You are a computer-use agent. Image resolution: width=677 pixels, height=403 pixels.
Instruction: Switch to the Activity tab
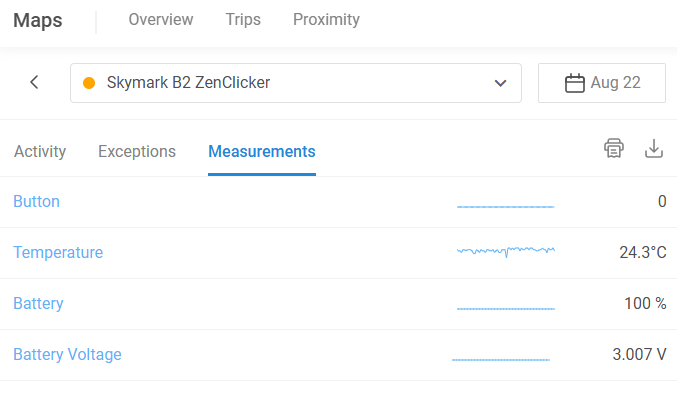[x=40, y=152]
